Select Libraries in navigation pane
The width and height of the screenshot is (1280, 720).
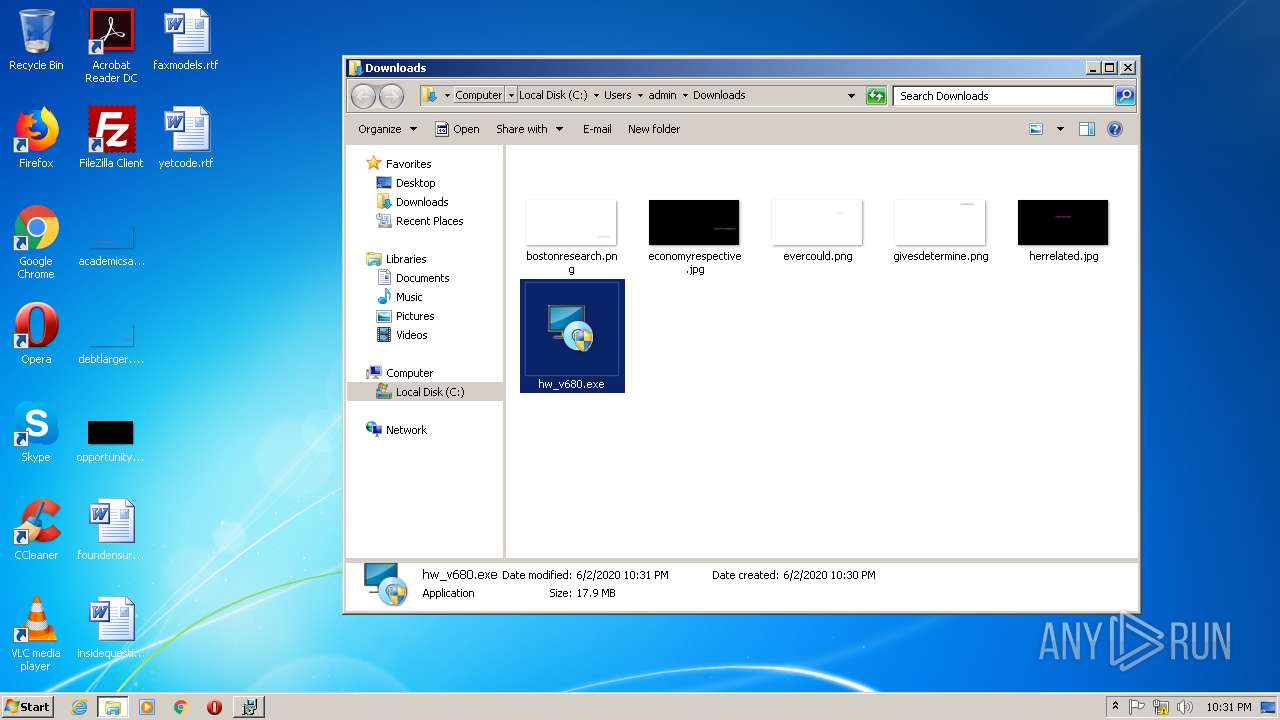point(397,259)
